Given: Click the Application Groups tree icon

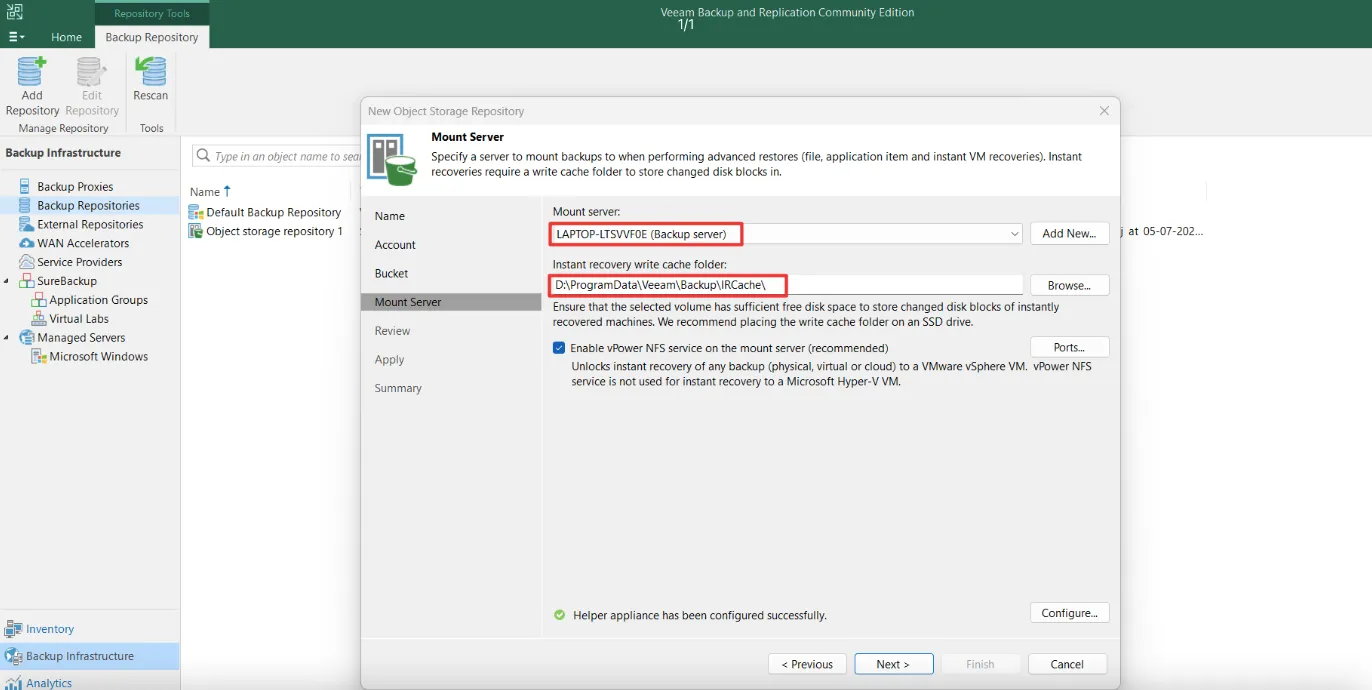Looking at the screenshot, I should 39,300.
